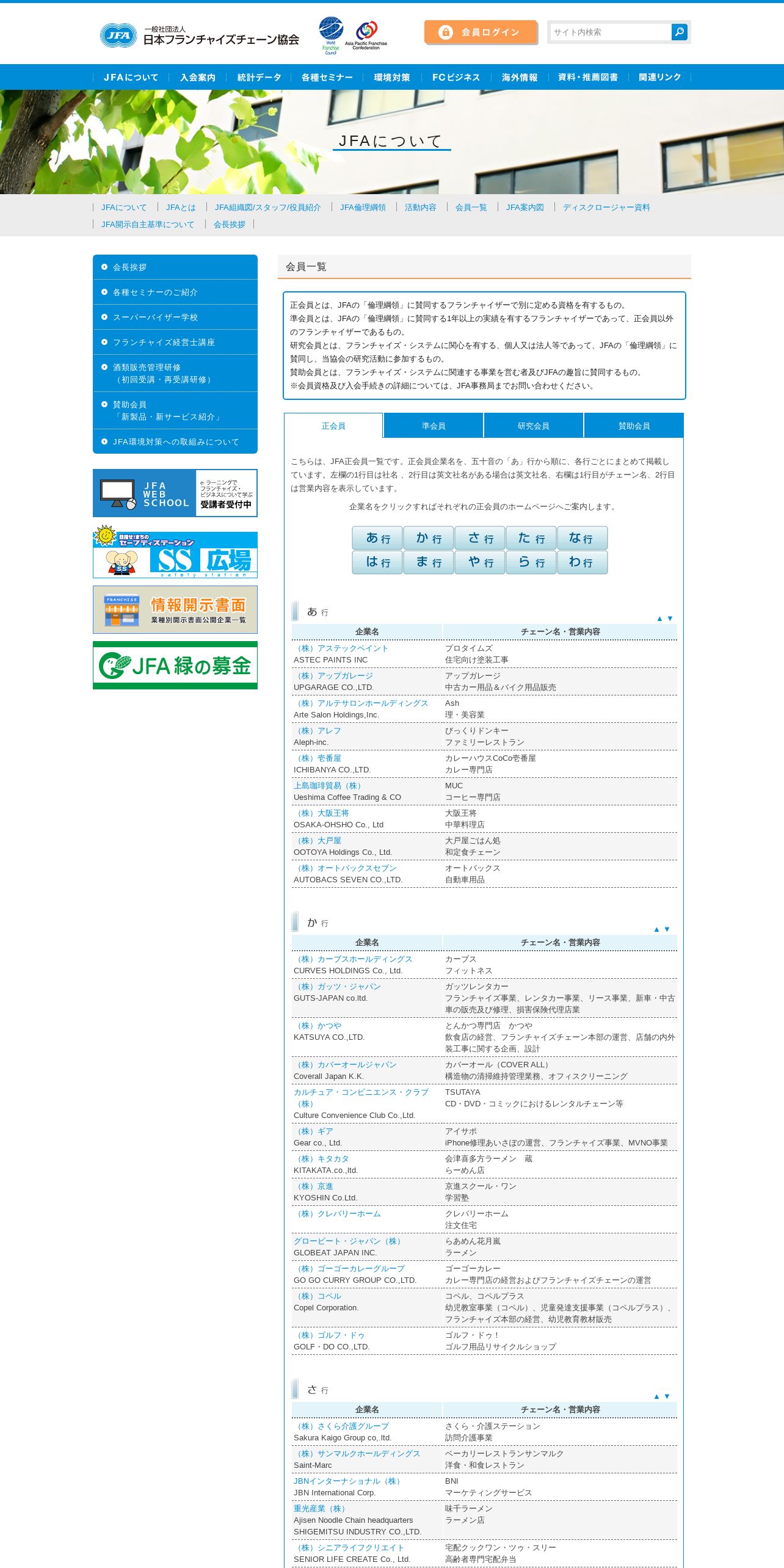Open the 入会案内 menu item
Image resolution: width=784 pixels, height=1568 pixels.
197,78
